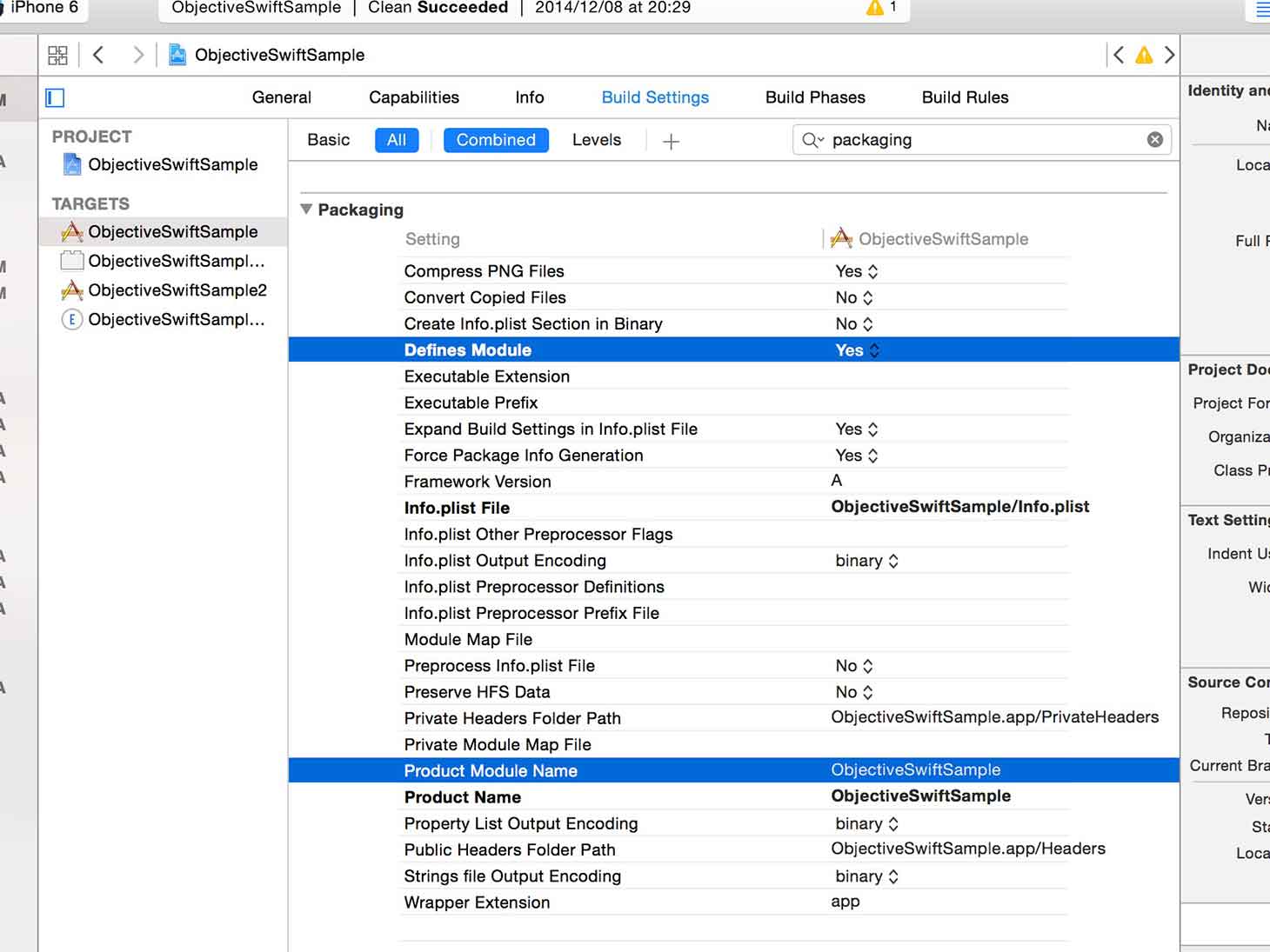
Task: Collapse the Packaging section triangle
Action: pyautogui.click(x=306, y=210)
